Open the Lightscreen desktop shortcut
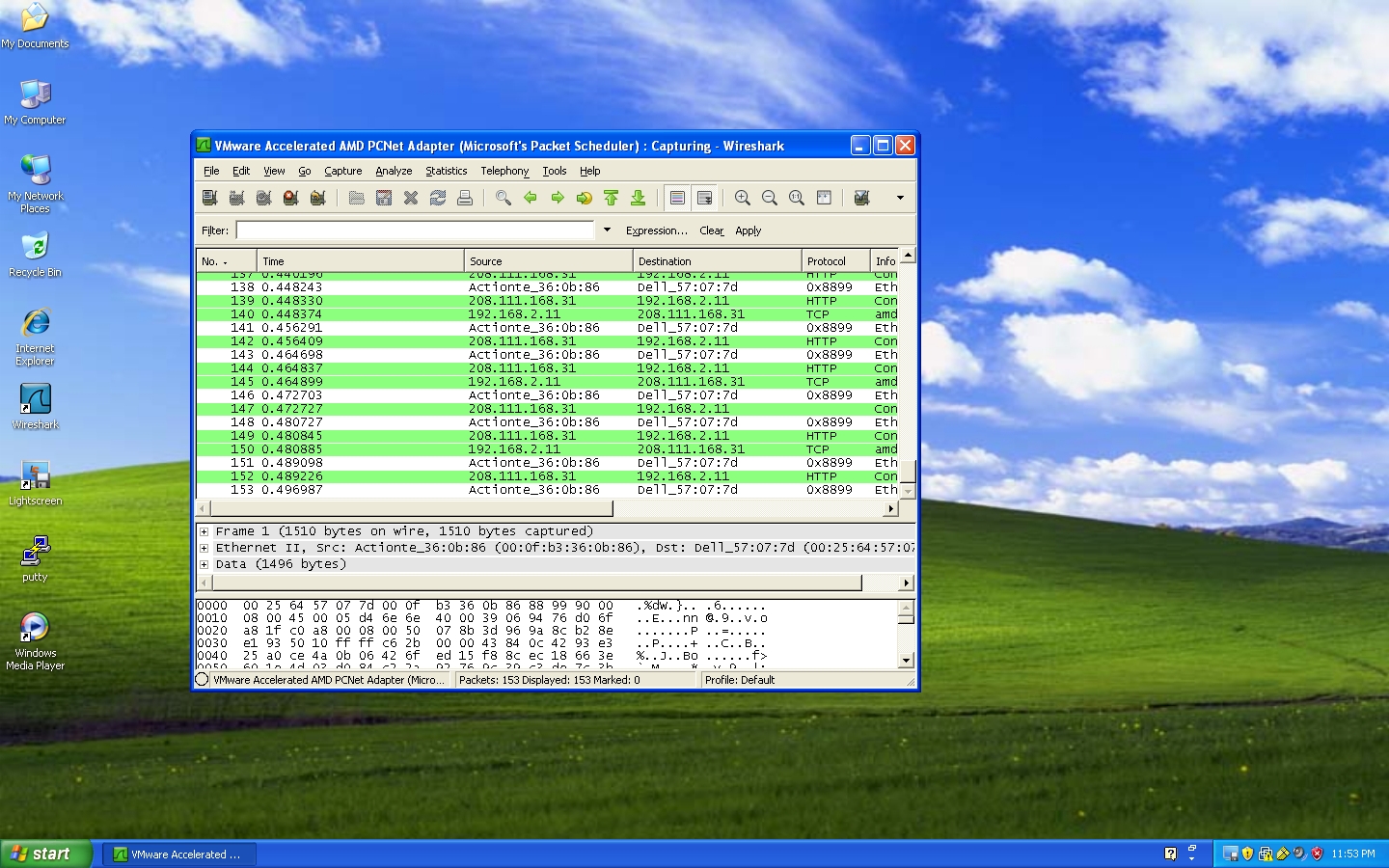1389x868 pixels. pos(35,482)
